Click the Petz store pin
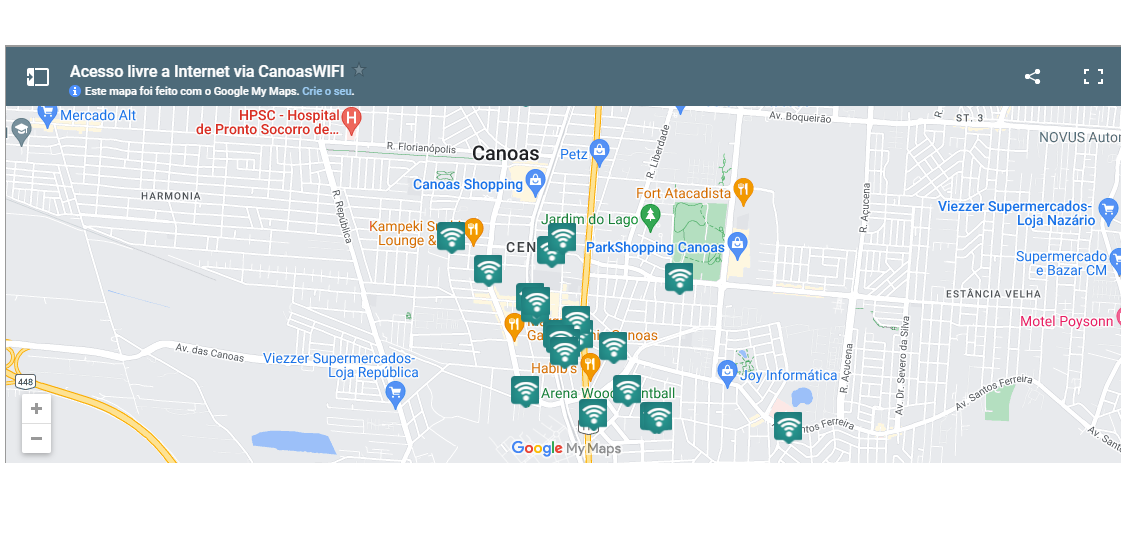The image size is (1121, 540). tap(600, 152)
